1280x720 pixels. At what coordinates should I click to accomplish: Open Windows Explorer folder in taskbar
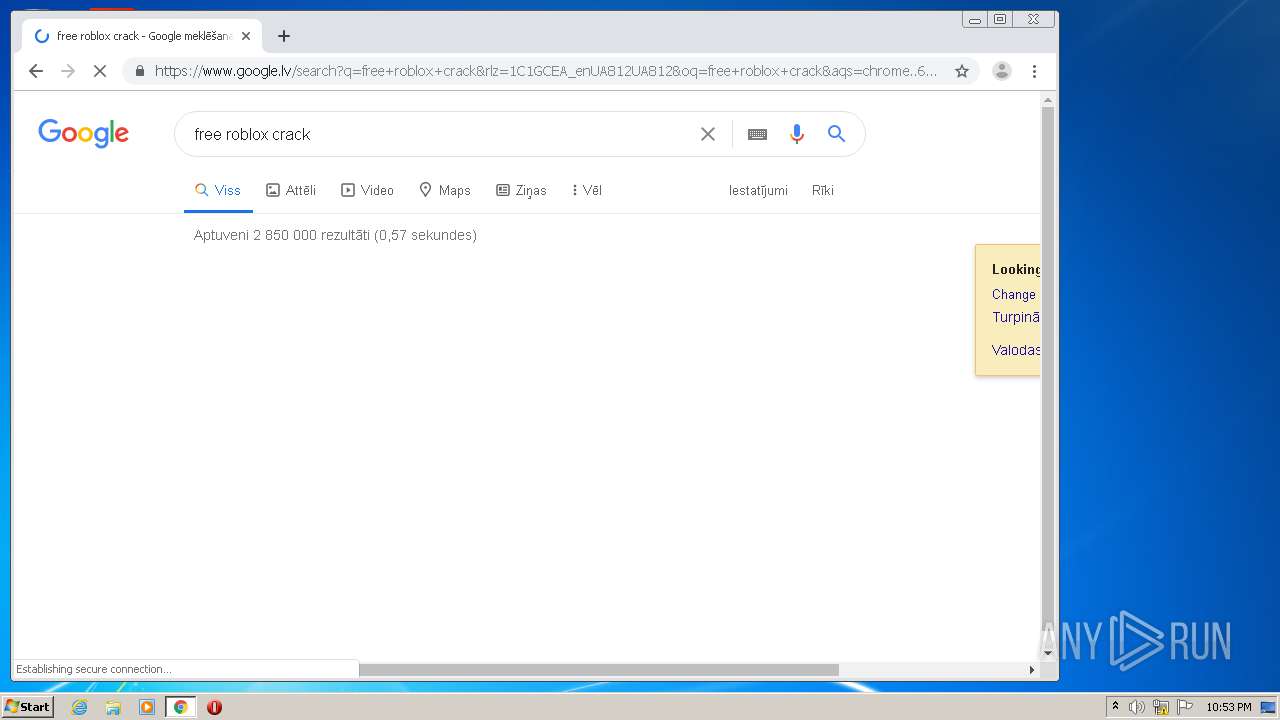[113, 707]
